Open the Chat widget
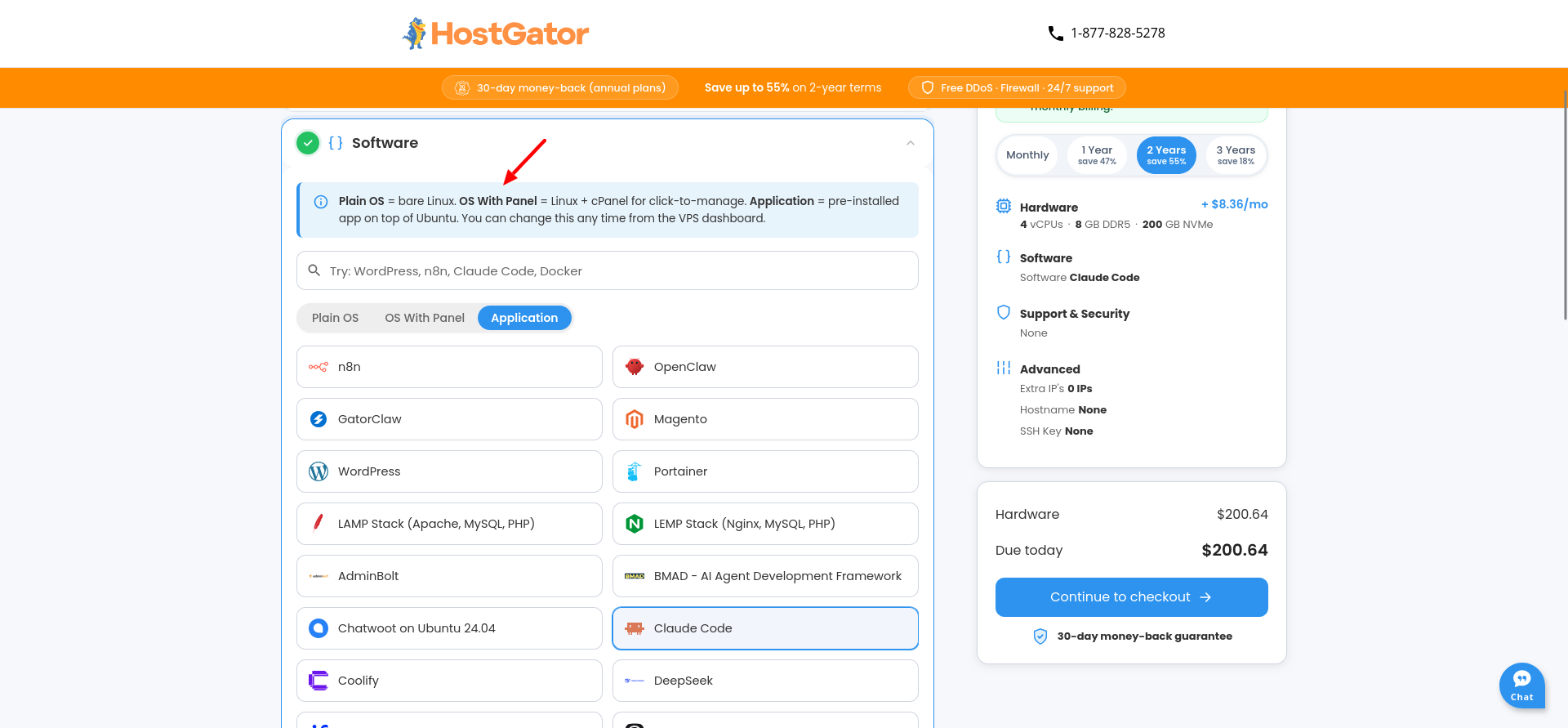Viewport: 1568px width, 728px height. point(1521,685)
